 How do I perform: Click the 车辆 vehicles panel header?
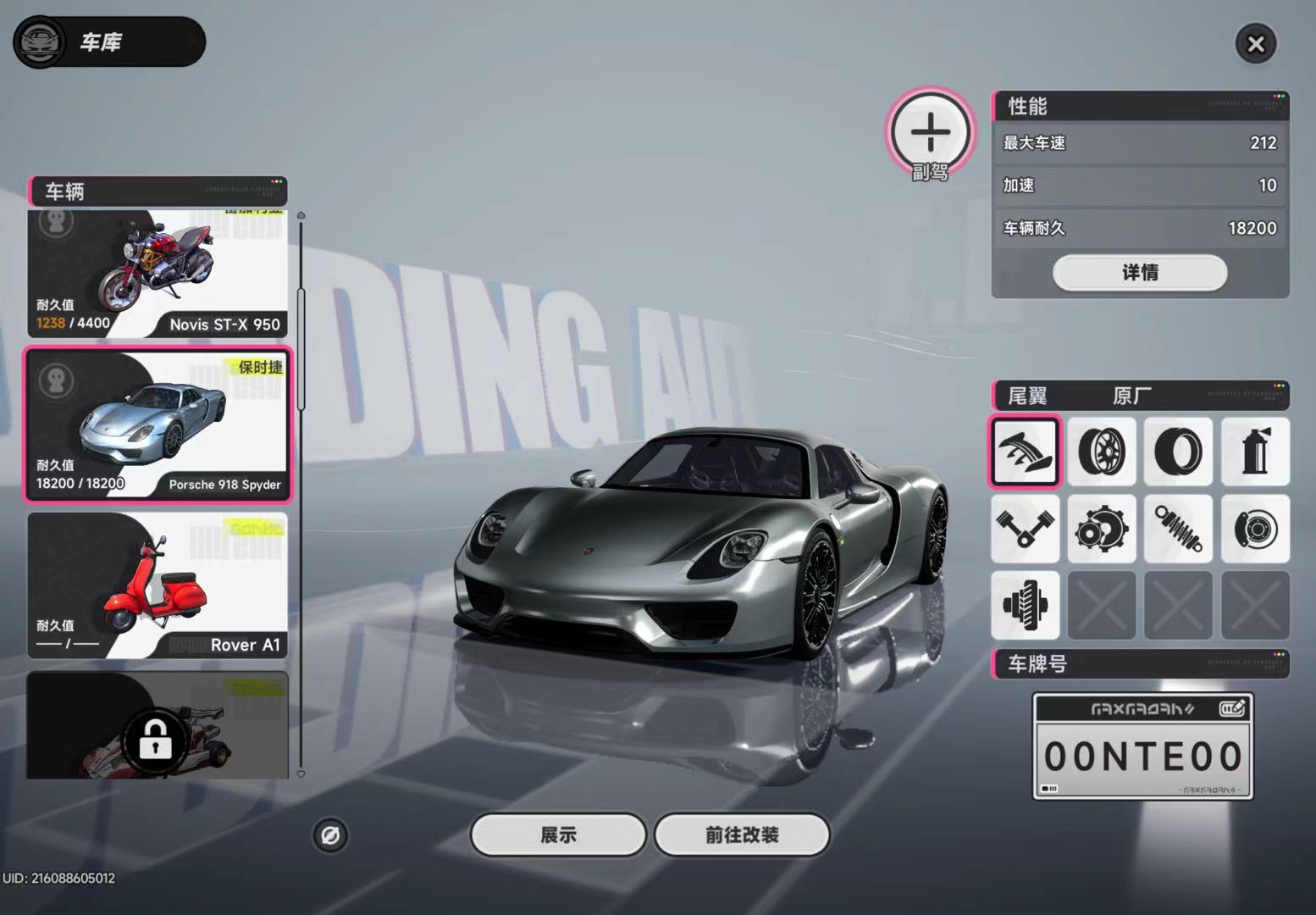click(158, 191)
